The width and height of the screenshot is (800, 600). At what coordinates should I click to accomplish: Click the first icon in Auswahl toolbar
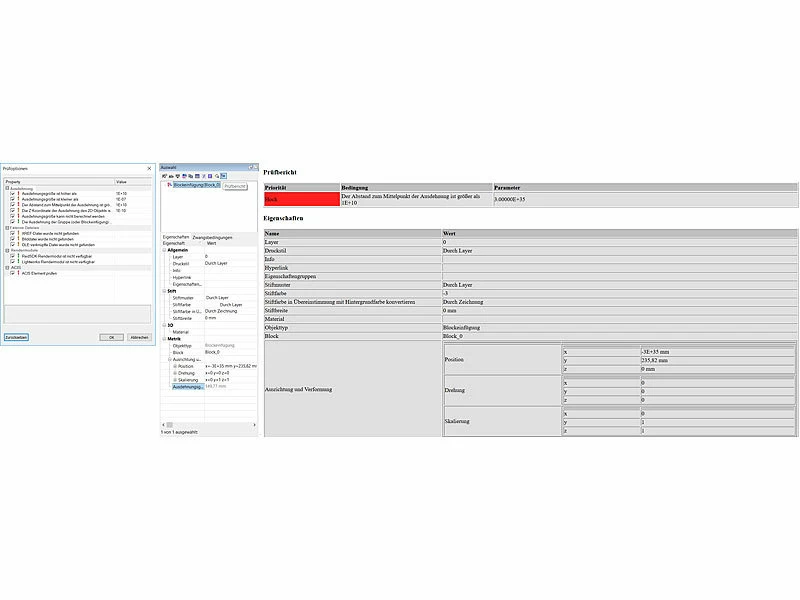164,175
